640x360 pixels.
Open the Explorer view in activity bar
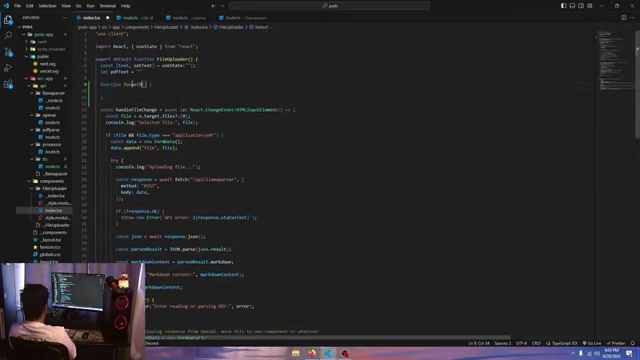[x=8, y=20]
